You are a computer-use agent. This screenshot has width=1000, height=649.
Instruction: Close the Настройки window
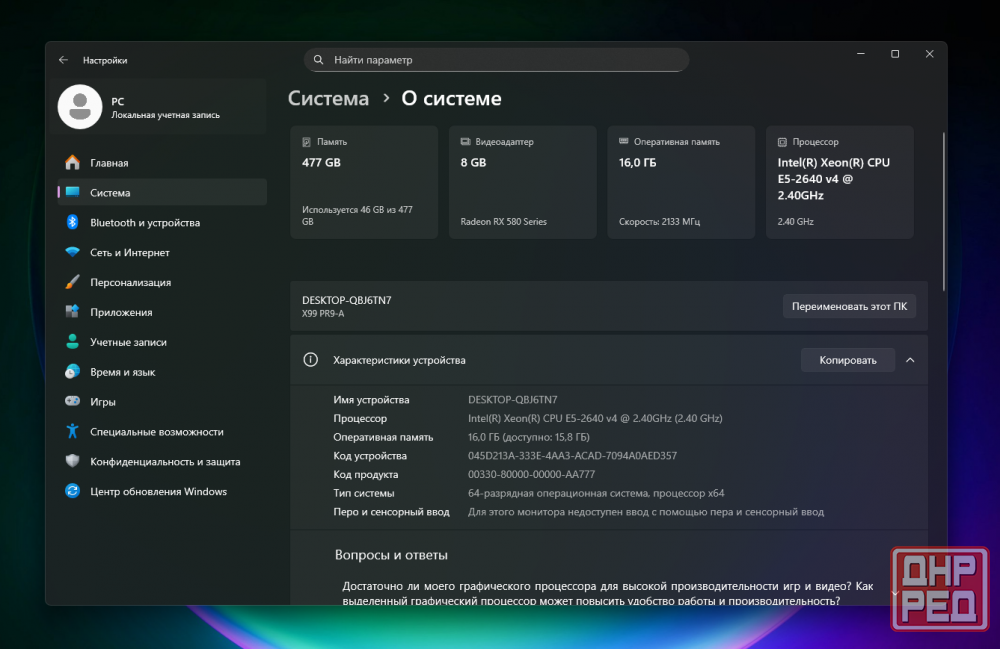pyautogui.click(x=929, y=54)
